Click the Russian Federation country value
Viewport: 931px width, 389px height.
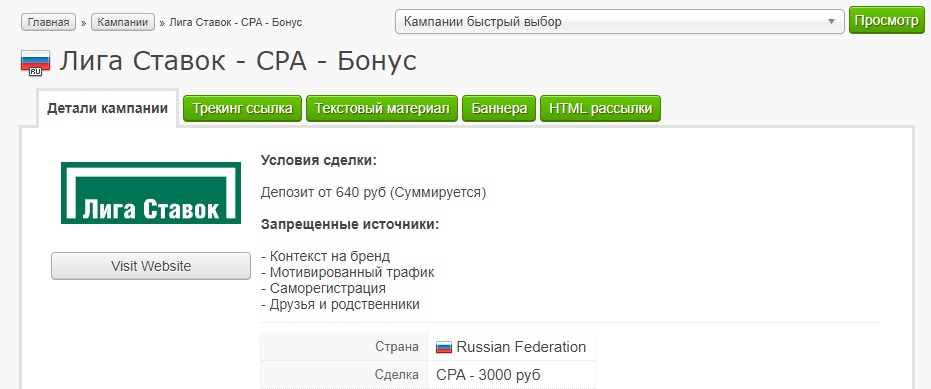pyautogui.click(x=521, y=347)
